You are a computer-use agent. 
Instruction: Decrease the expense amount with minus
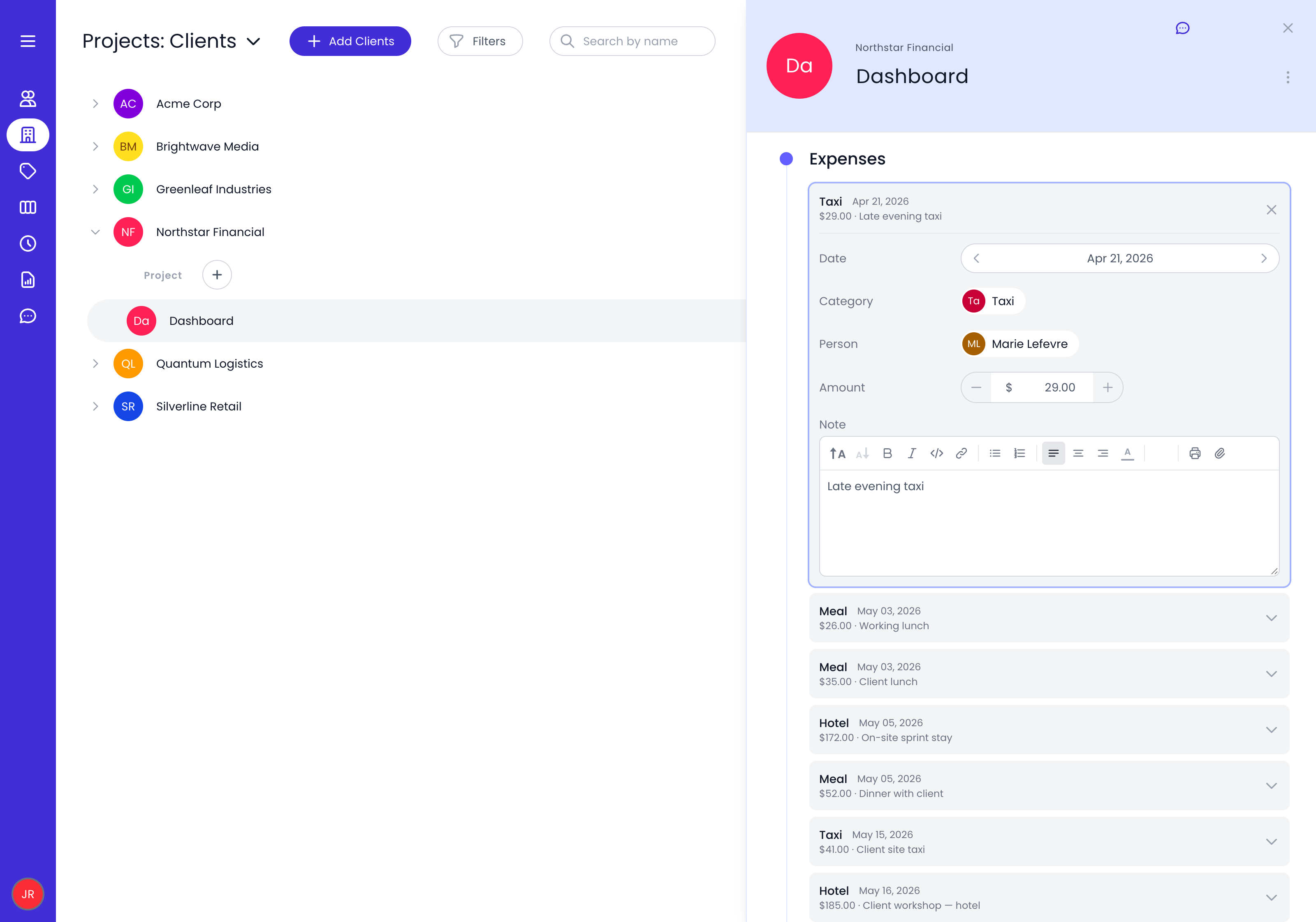976,387
